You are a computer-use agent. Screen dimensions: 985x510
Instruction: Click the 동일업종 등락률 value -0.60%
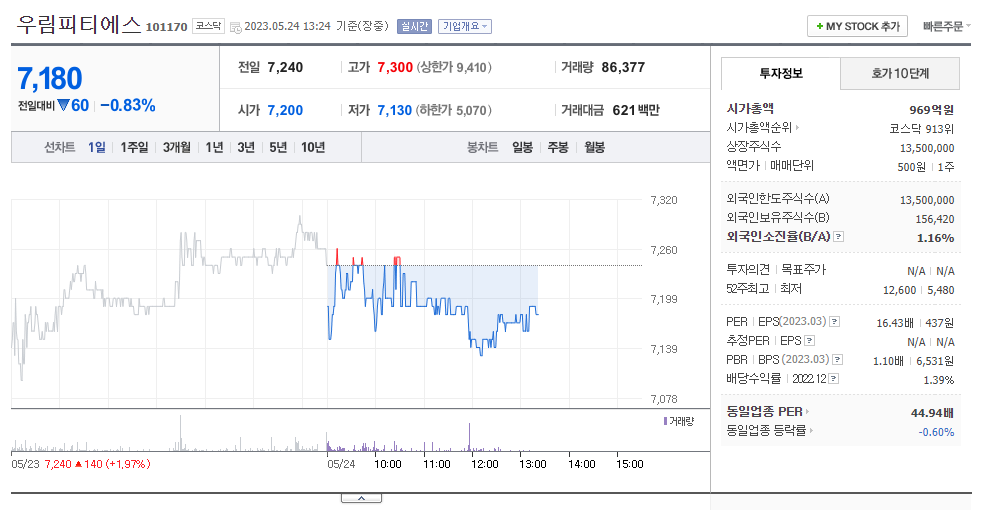pos(936,432)
